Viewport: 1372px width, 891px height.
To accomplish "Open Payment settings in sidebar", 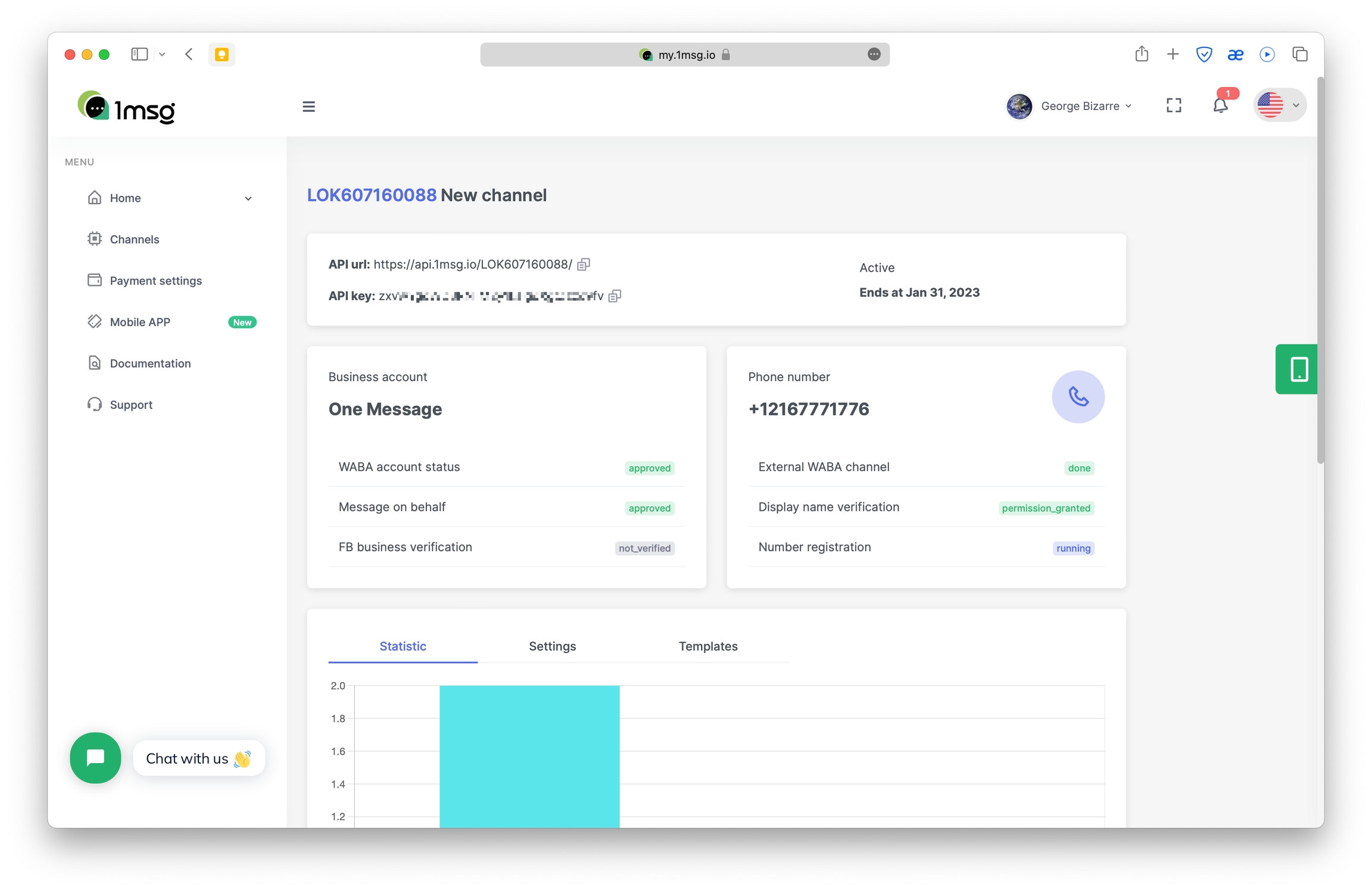I will click(x=155, y=281).
